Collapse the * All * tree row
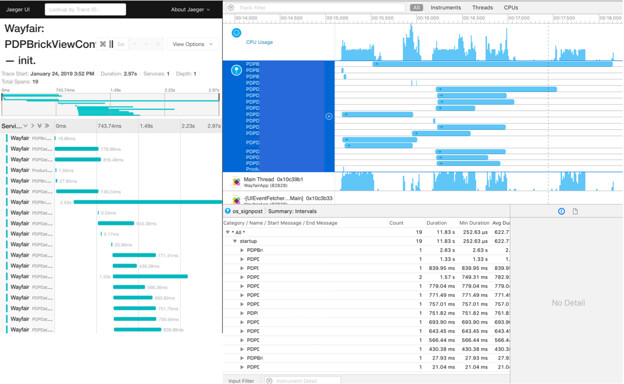 [228, 232]
